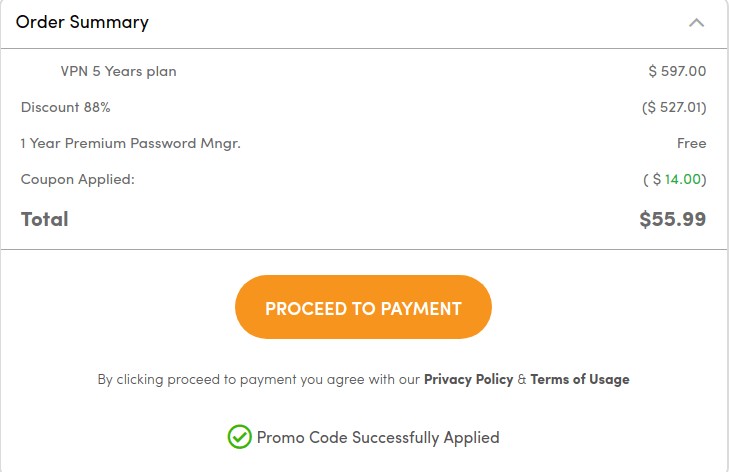The width and height of the screenshot is (729, 472).
Task: Click the ampersand between policy links
Action: tap(521, 379)
